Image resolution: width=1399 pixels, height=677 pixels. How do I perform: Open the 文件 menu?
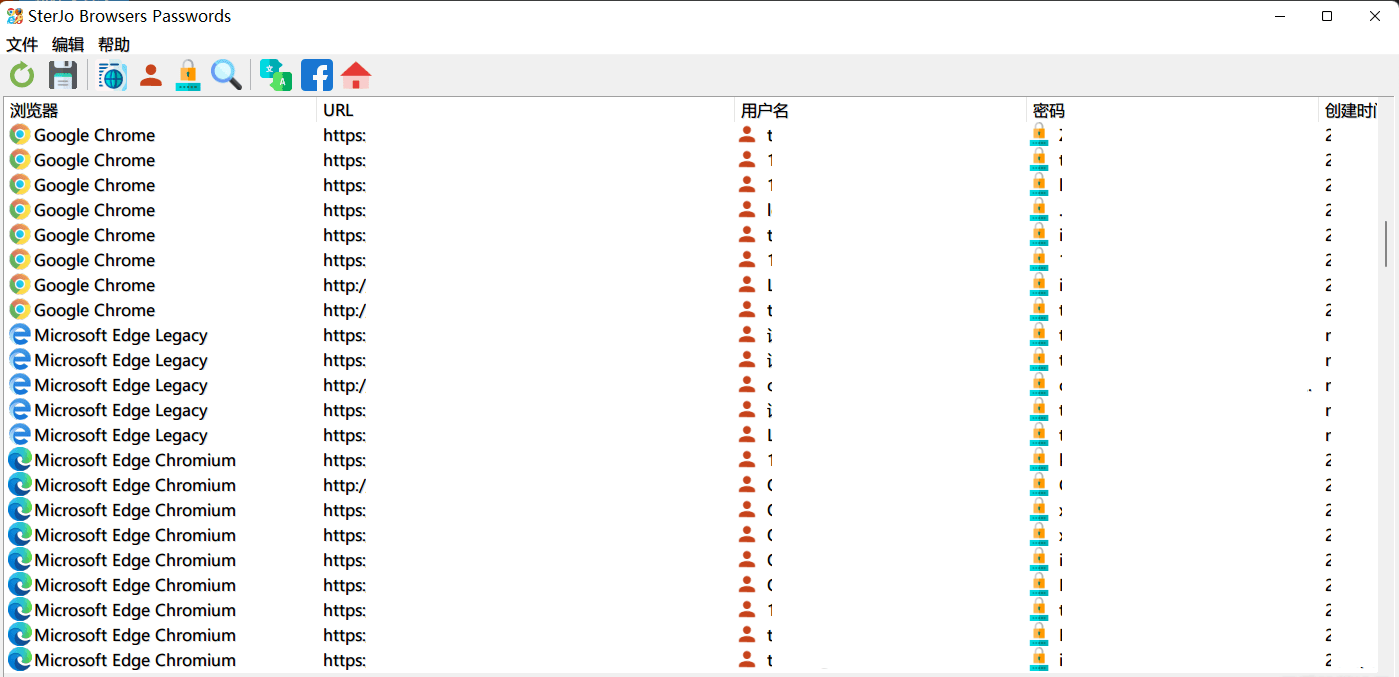click(x=22, y=45)
